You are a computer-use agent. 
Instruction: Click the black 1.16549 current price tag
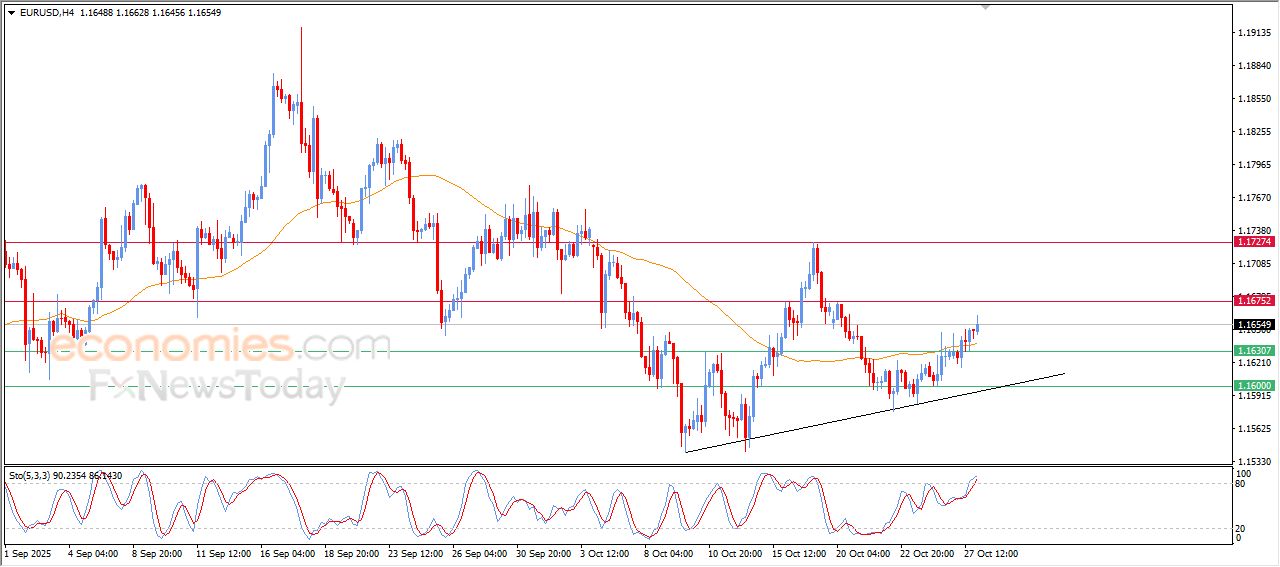[1253, 325]
